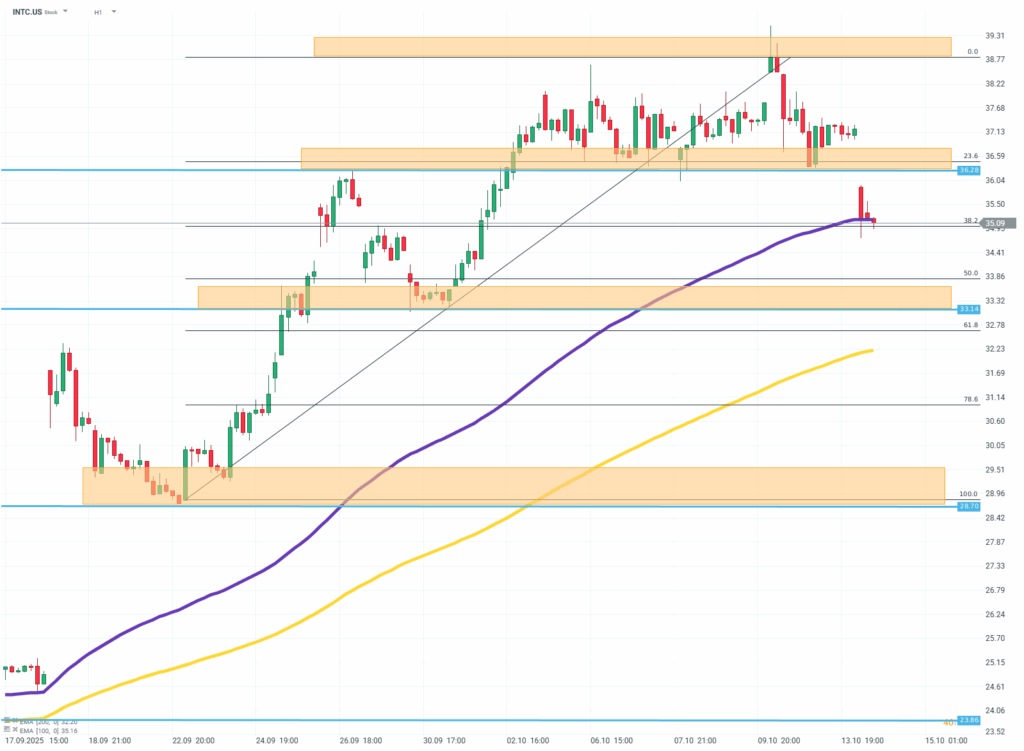This screenshot has height=751, width=1024.
Task: Open EMA 100 indicator settings icon
Action: tap(7, 729)
